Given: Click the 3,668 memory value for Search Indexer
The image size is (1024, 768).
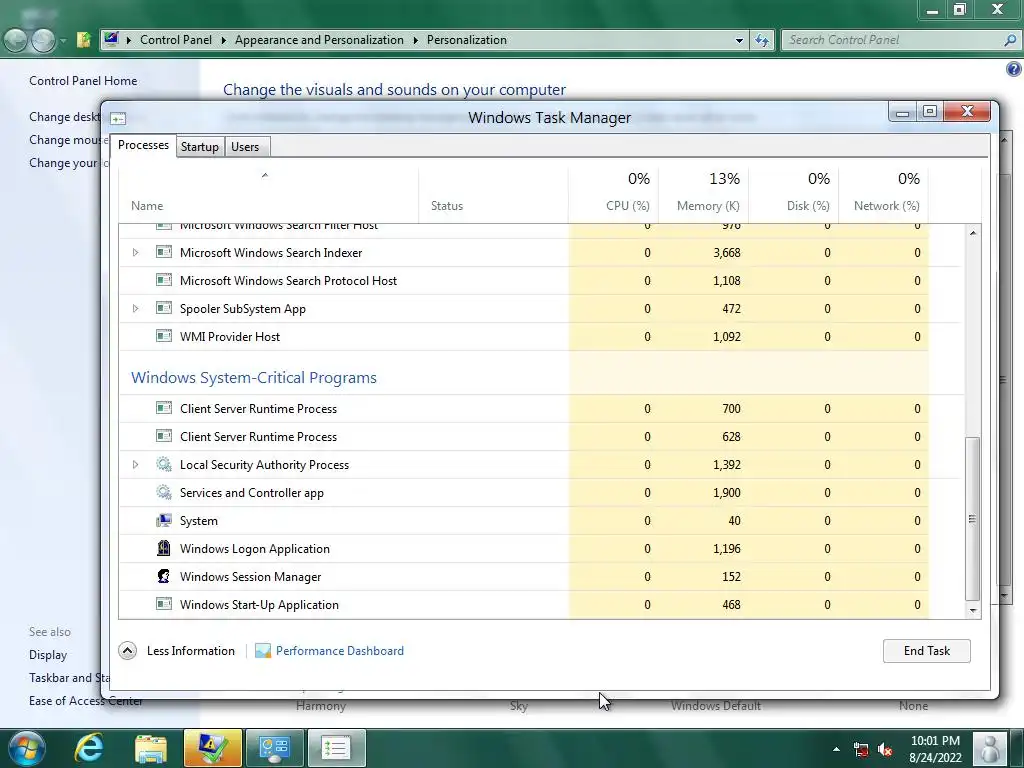Looking at the screenshot, I should click(727, 252).
